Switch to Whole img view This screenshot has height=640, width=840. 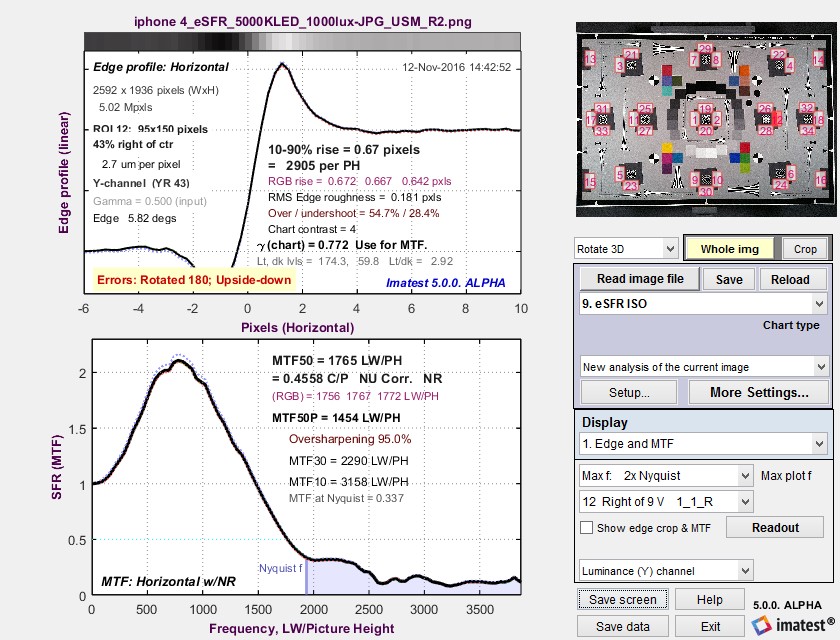coord(729,249)
